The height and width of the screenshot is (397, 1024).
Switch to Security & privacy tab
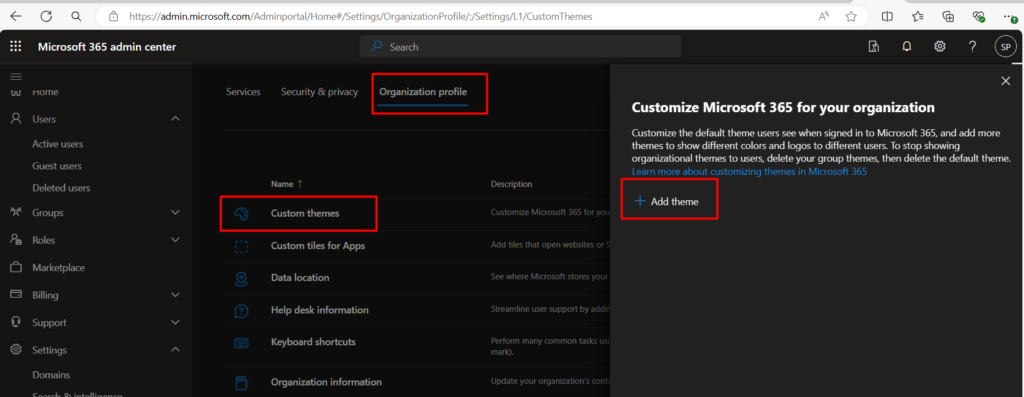[319, 92]
